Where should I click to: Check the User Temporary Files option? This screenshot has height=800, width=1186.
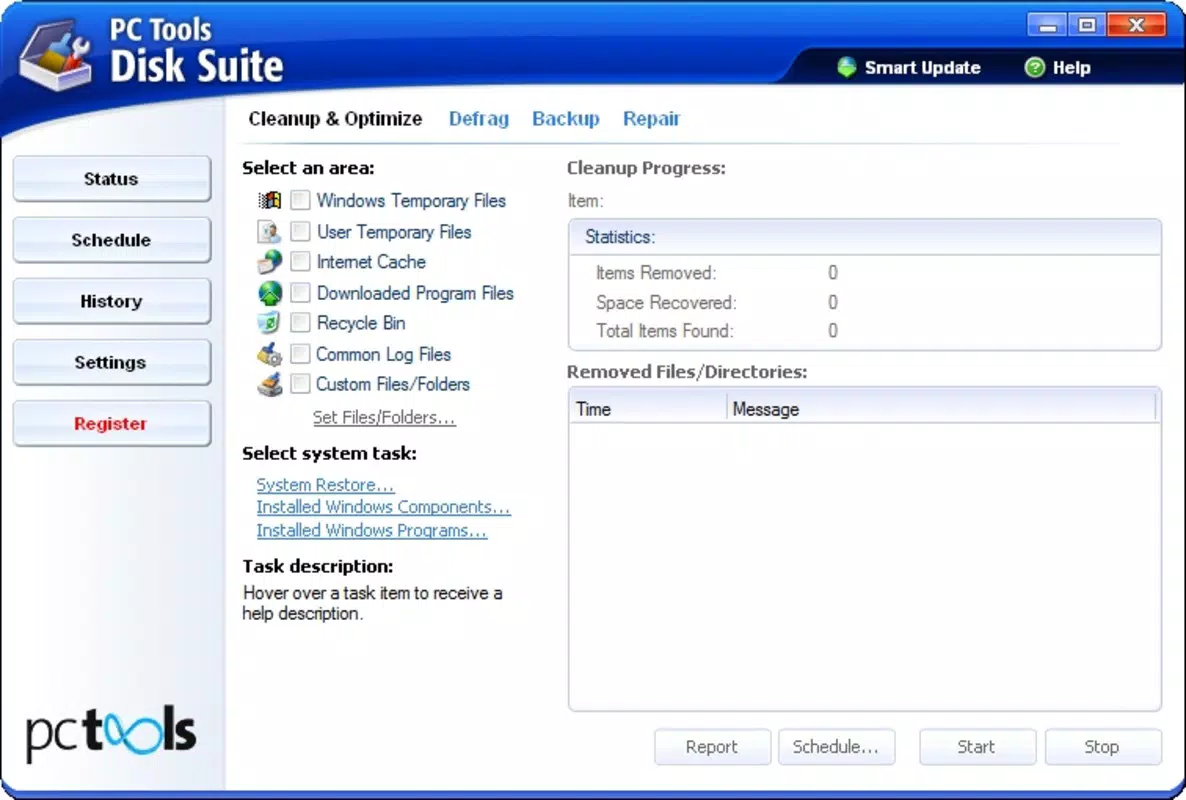[x=300, y=231]
